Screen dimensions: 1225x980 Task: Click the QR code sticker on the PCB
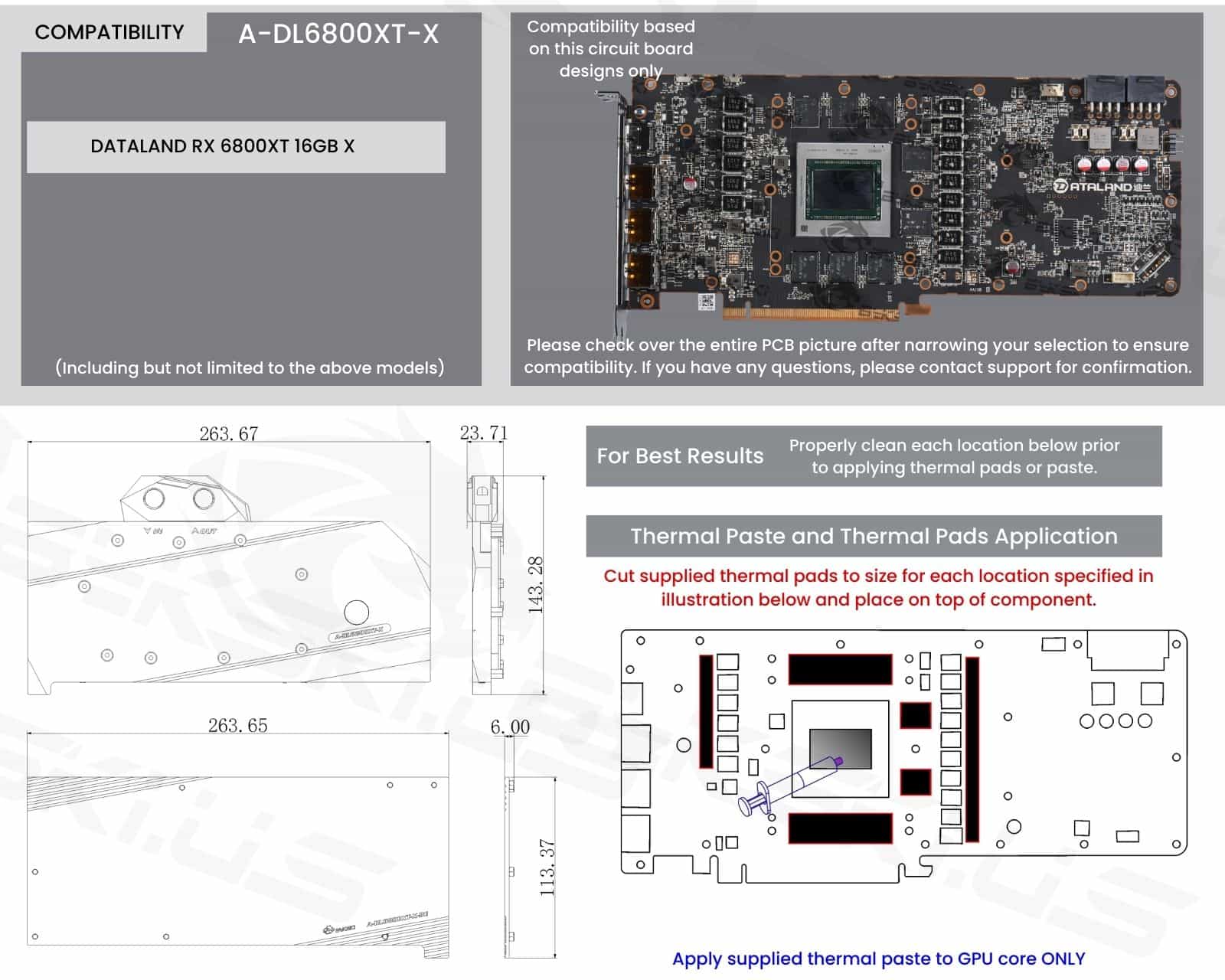(706, 301)
